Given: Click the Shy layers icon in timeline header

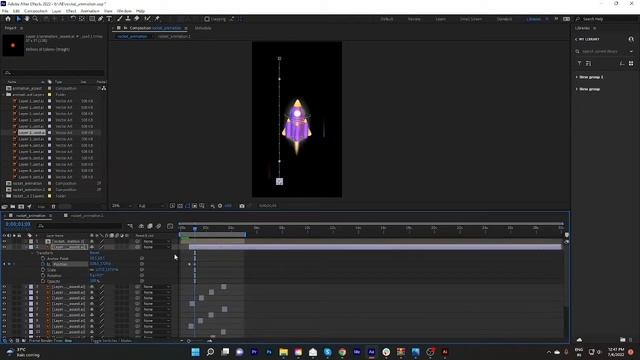Looking at the screenshot, I should point(141,226).
